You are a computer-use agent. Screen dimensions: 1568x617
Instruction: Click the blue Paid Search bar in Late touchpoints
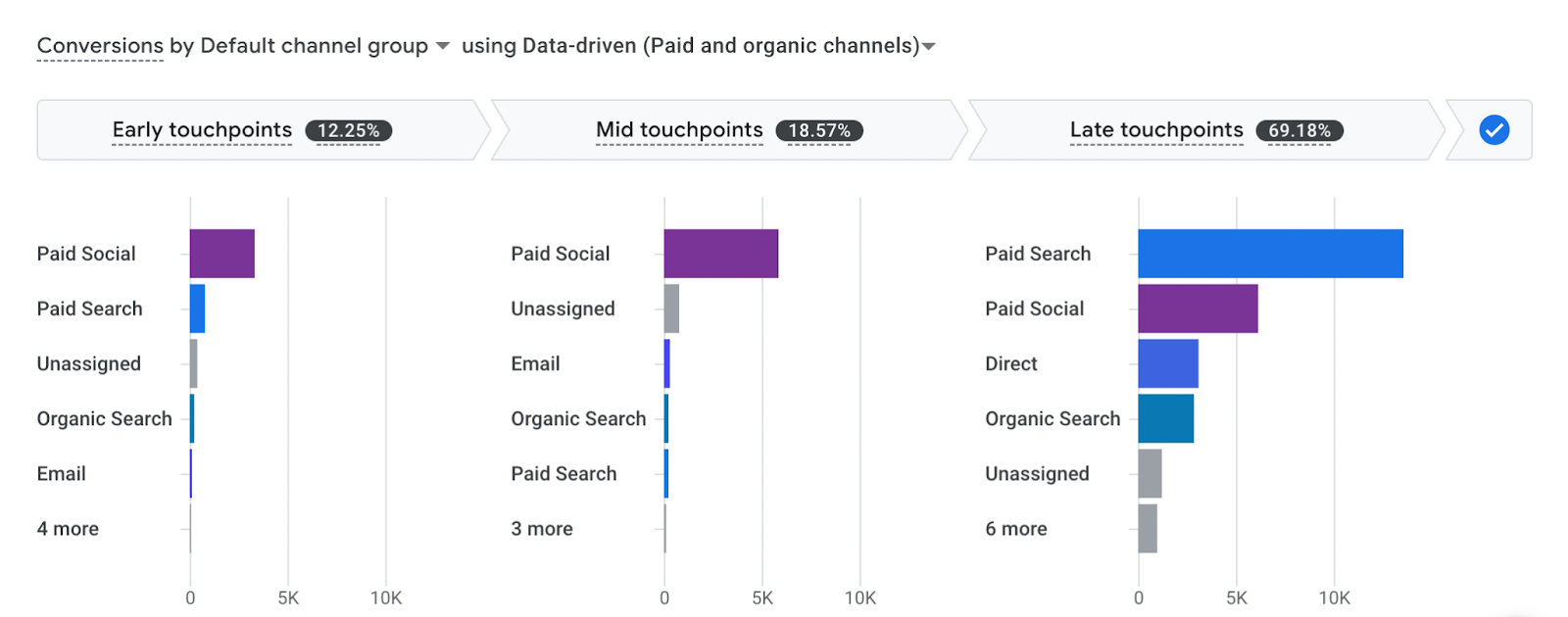tap(1270, 254)
